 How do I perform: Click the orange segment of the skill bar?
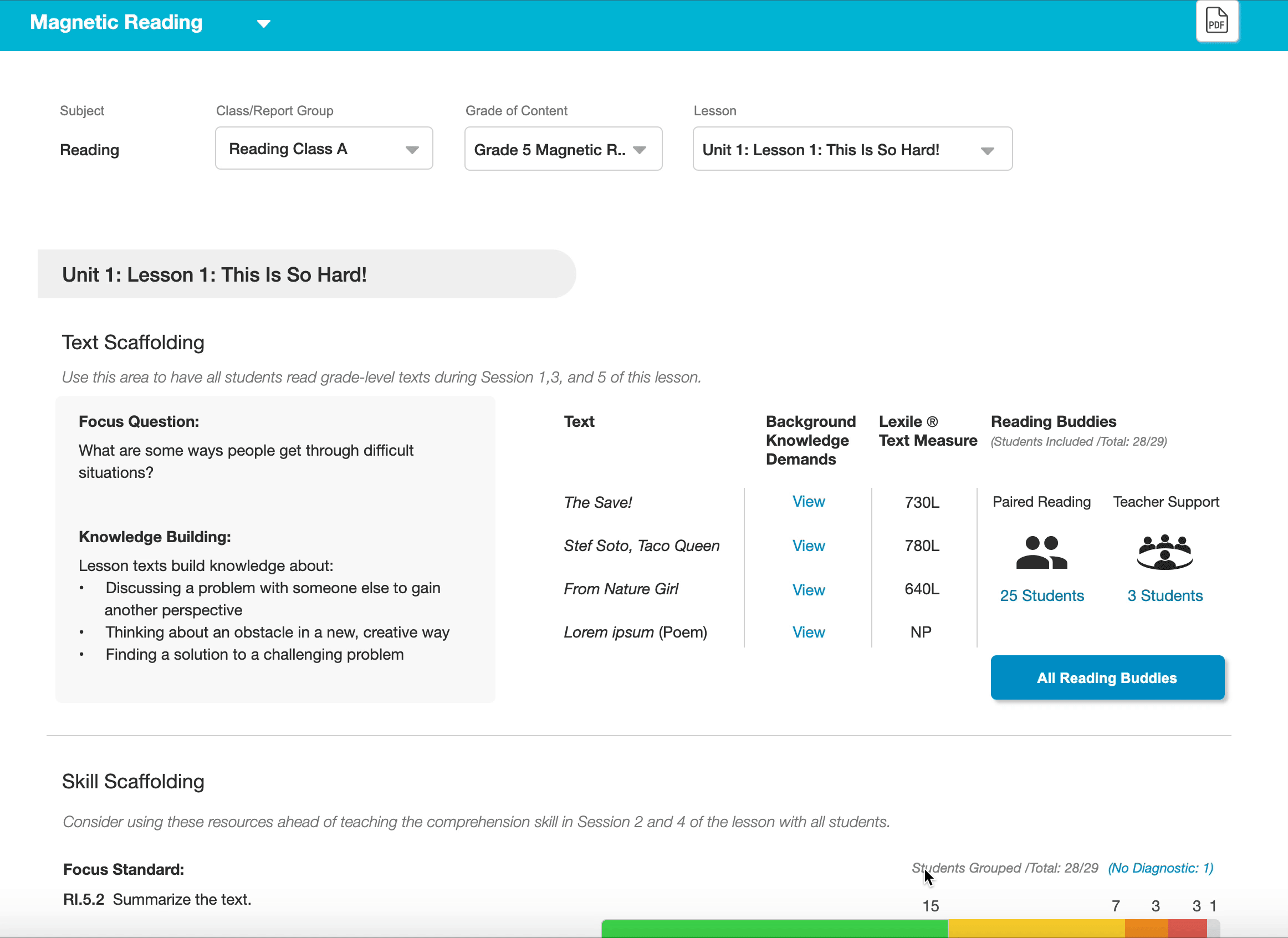1146,929
